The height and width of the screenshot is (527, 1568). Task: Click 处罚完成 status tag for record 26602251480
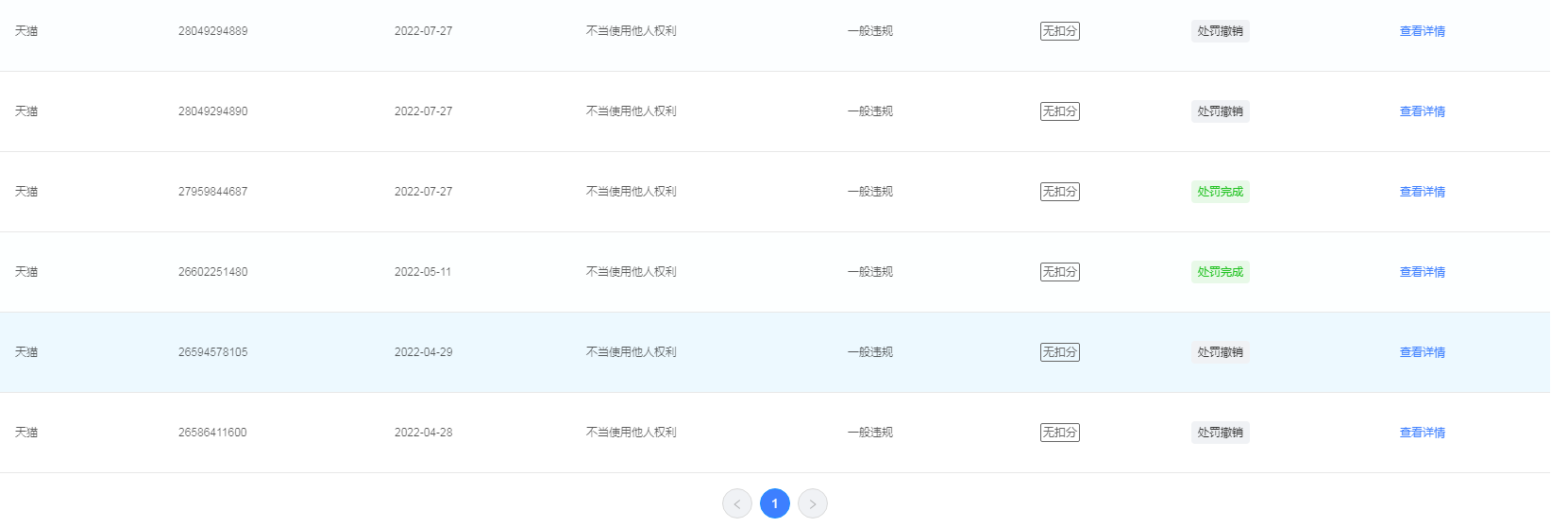(x=1220, y=272)
